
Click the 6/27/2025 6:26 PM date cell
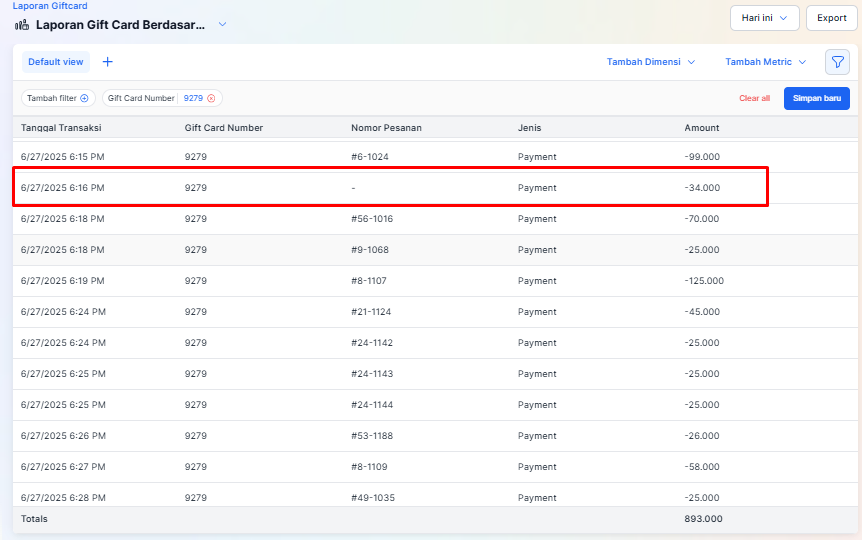pos(63,436)
